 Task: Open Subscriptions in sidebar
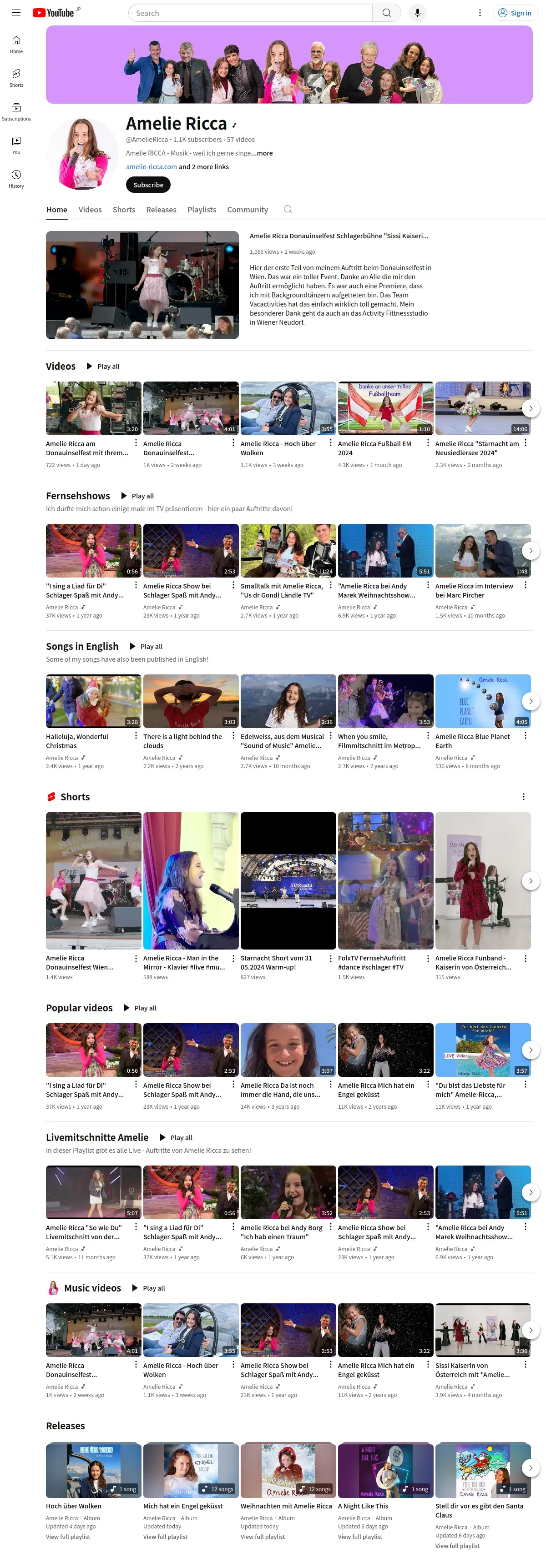tap(16, 111)
